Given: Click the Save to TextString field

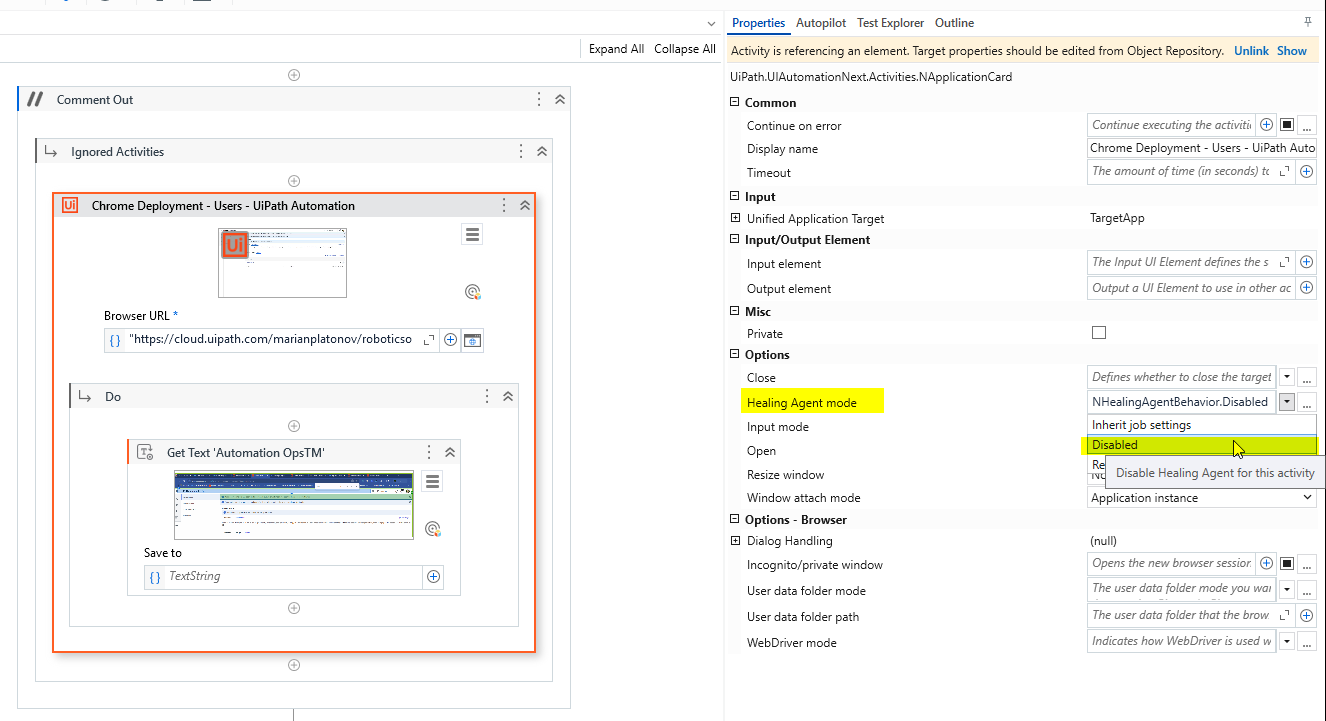Looking at the screenshot, I should point(284,577).
